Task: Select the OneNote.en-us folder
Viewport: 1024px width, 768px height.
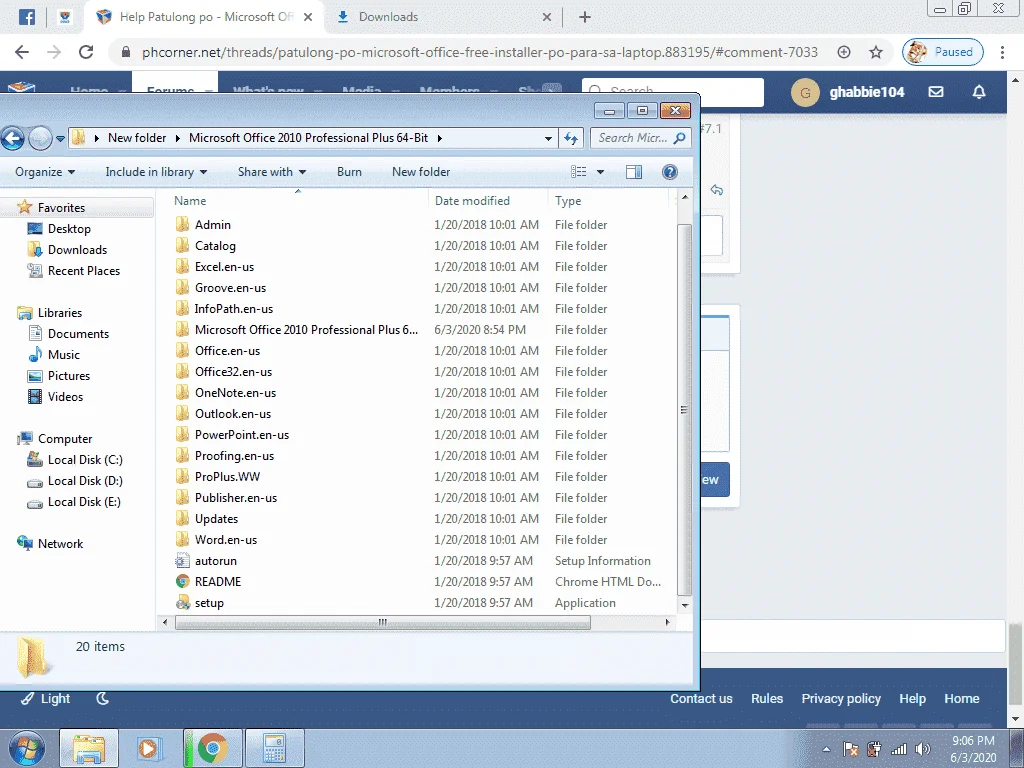Action: pyautogui.click(x=235, y=392)
